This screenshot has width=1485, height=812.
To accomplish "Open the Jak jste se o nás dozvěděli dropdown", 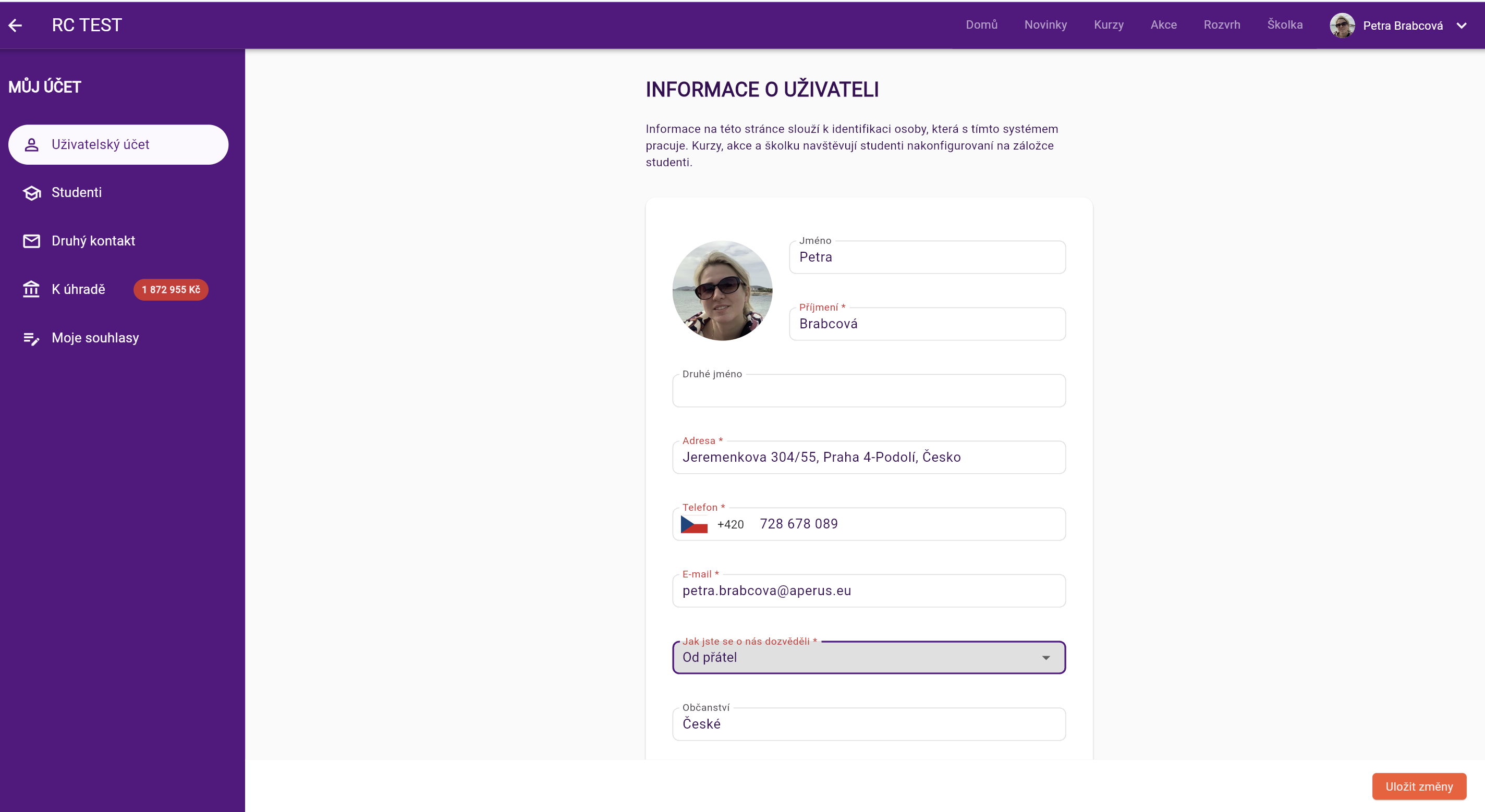I will tap(868, 658).
